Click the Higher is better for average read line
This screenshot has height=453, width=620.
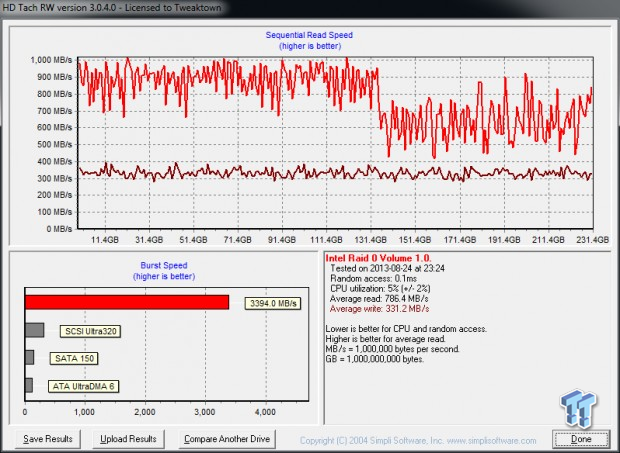click(386, 339)
